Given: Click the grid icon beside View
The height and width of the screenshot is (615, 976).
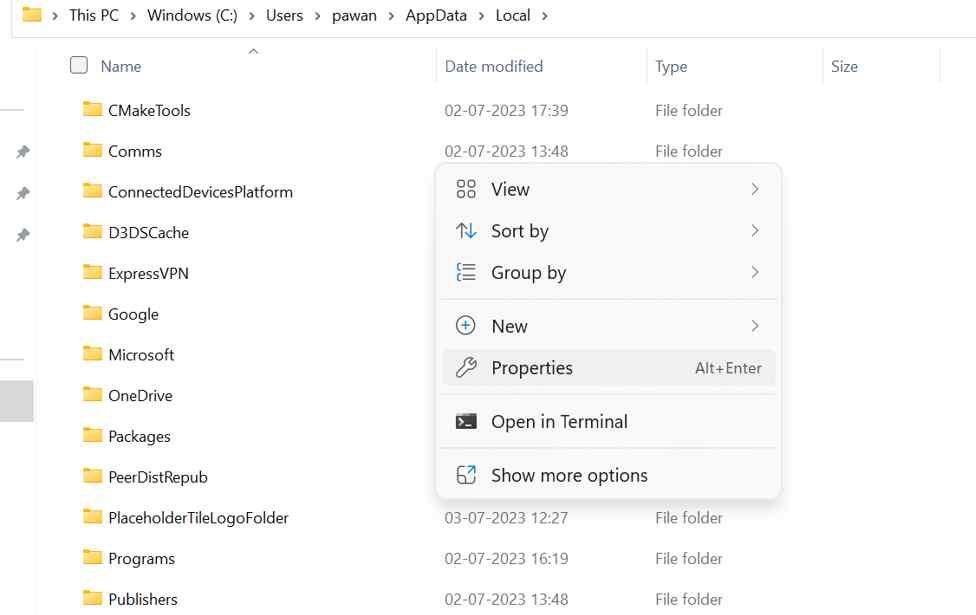Looking at the screenshot, I should tap(466, 190).
